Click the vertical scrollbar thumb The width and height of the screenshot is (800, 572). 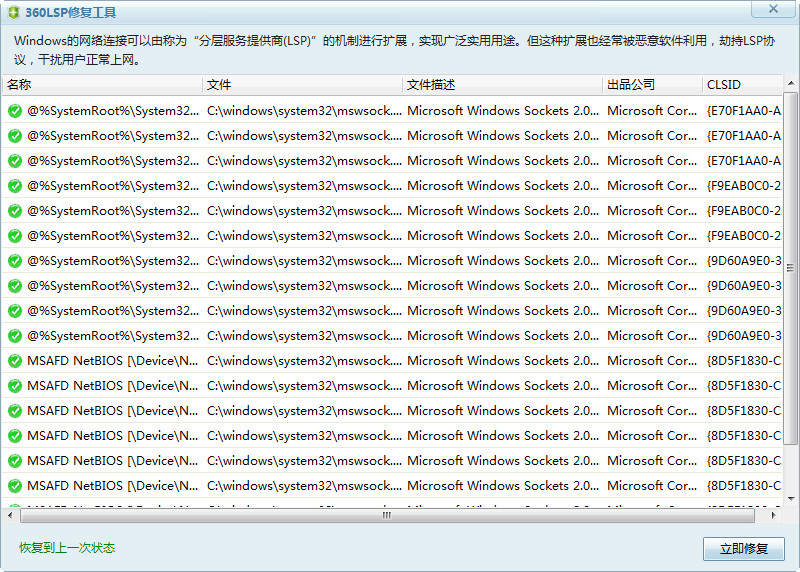point(791,268)
